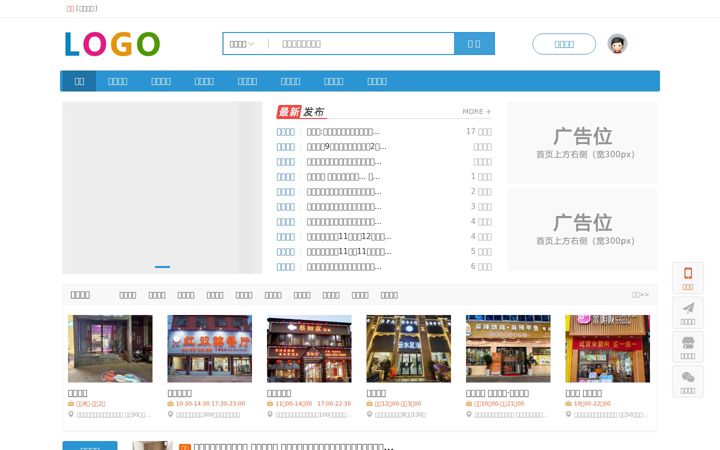Click the outlined rounded button beside avatar

(564, 44)
